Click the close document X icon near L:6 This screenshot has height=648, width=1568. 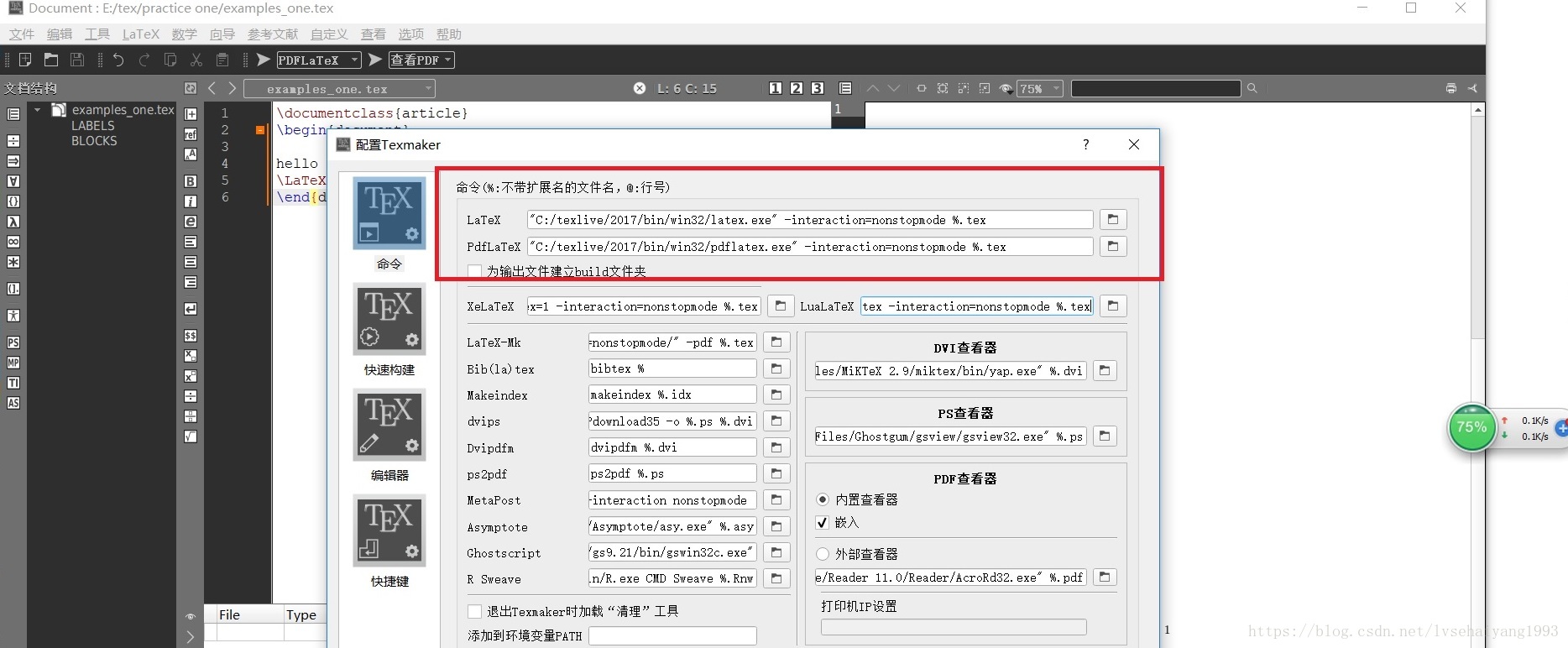(640, 88)
